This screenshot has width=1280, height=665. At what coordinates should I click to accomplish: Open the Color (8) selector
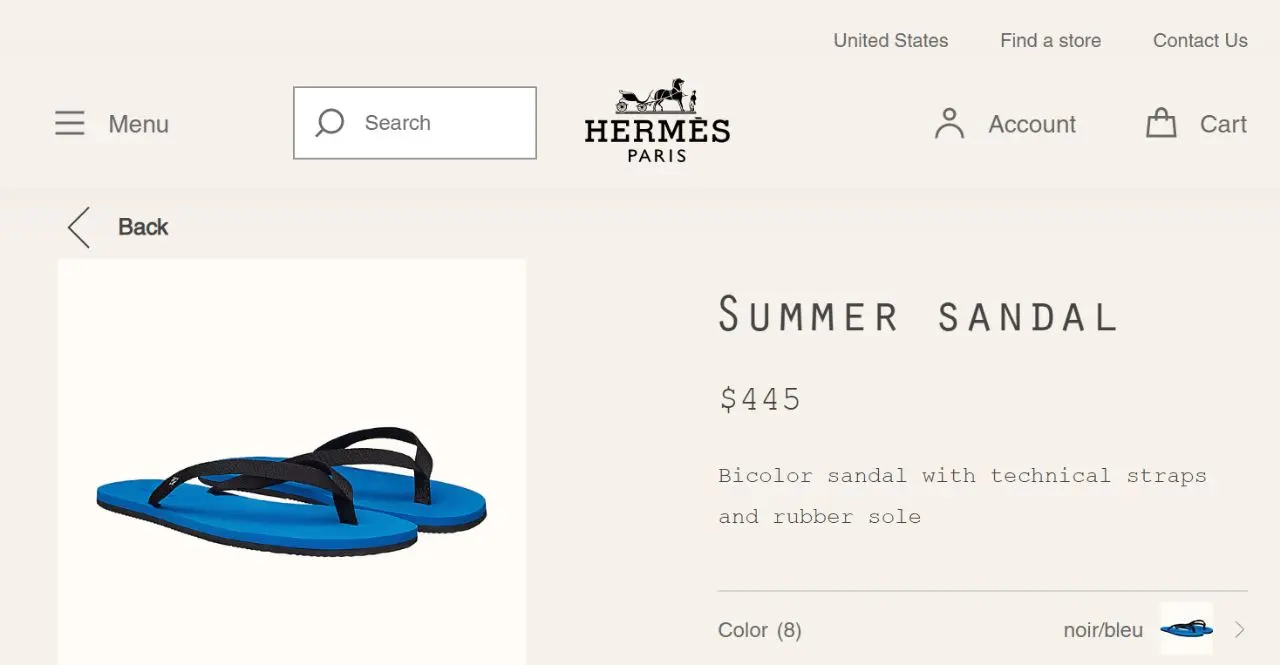[x=760, y=630]
